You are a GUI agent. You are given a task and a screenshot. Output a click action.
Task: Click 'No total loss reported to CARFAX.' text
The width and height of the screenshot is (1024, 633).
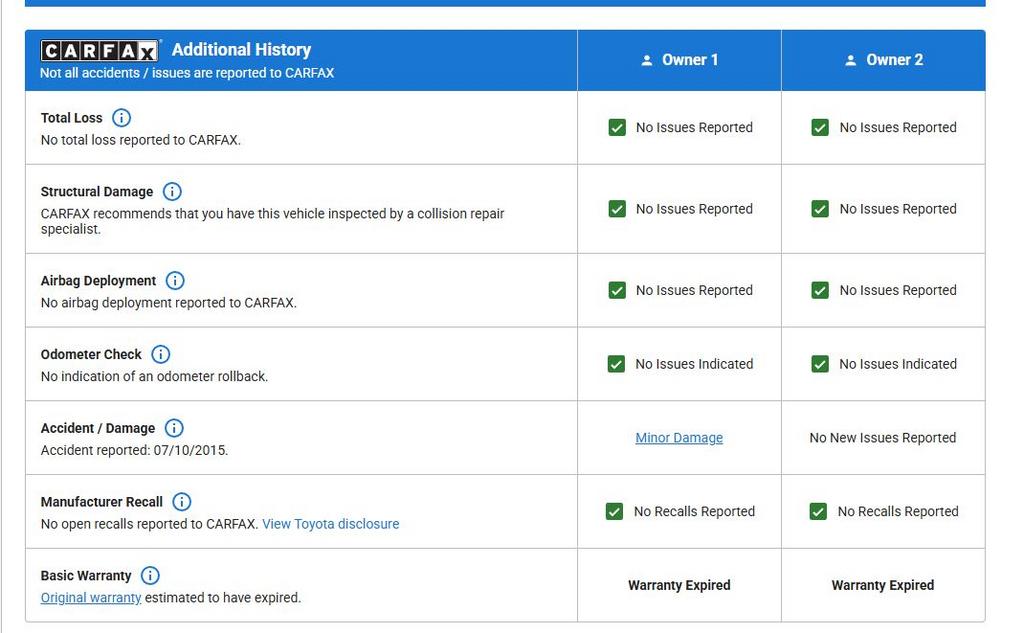tap(141, 140)
